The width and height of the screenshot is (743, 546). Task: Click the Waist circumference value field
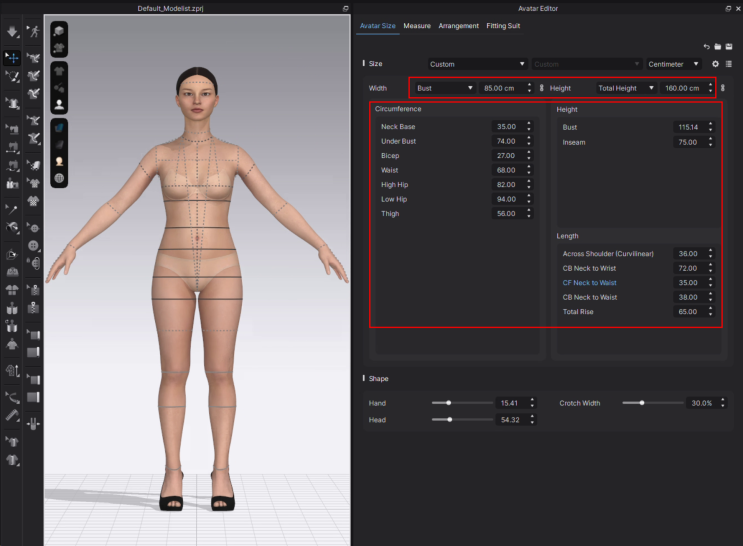point(508,170)
